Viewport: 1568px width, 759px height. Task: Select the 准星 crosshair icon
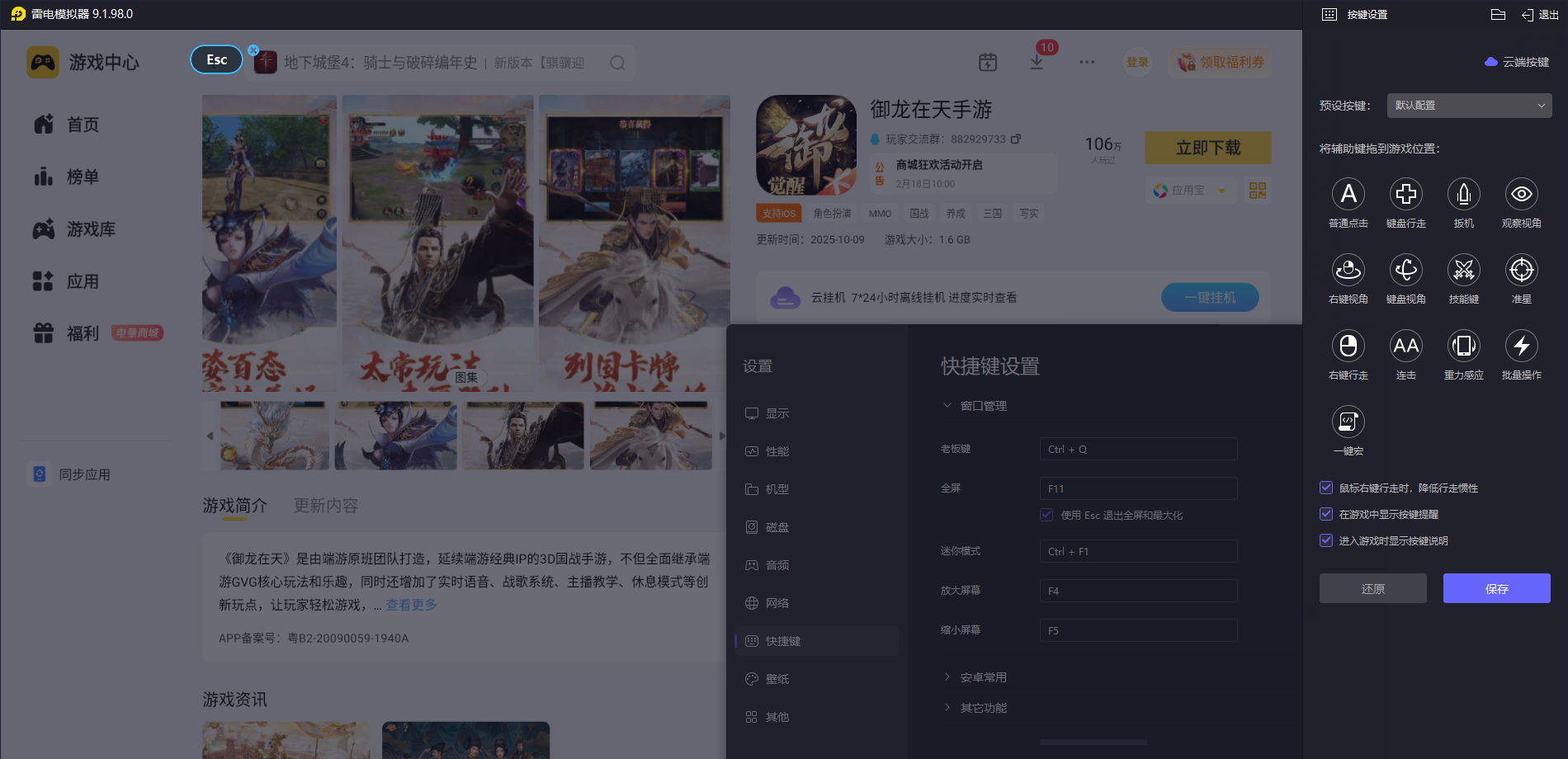pos(1521,271)
